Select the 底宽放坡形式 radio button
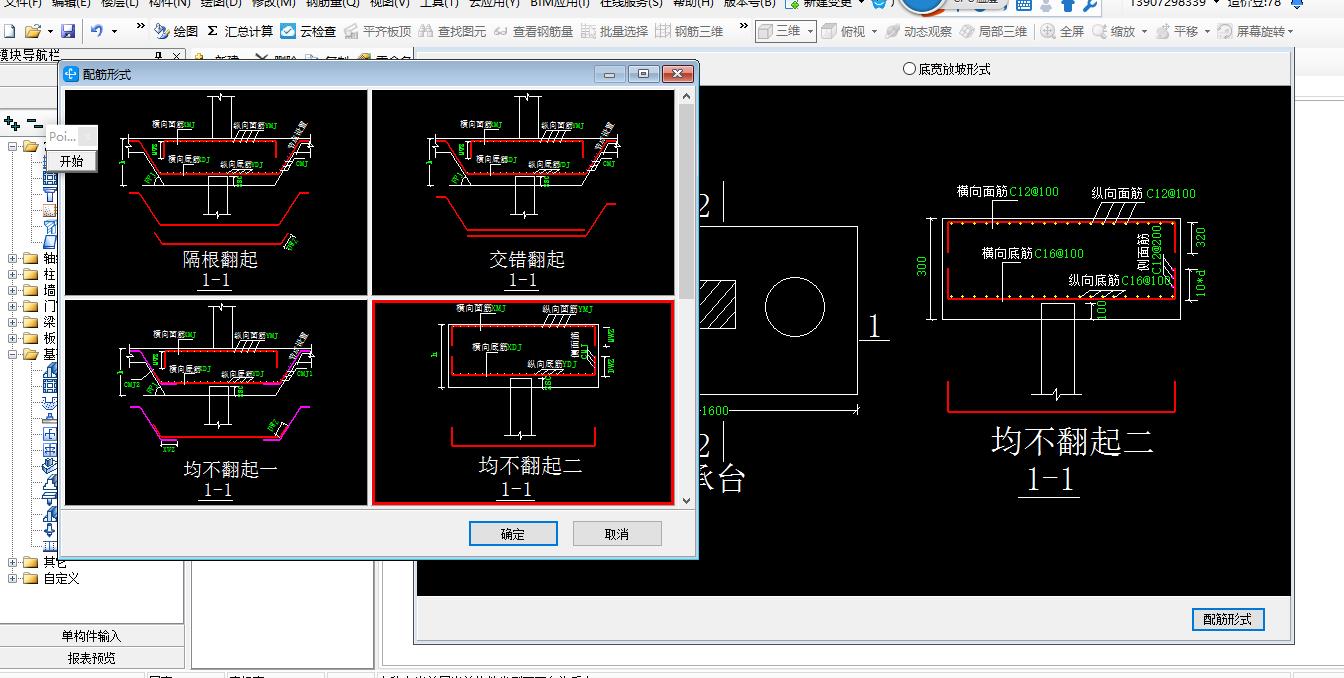 946,69
